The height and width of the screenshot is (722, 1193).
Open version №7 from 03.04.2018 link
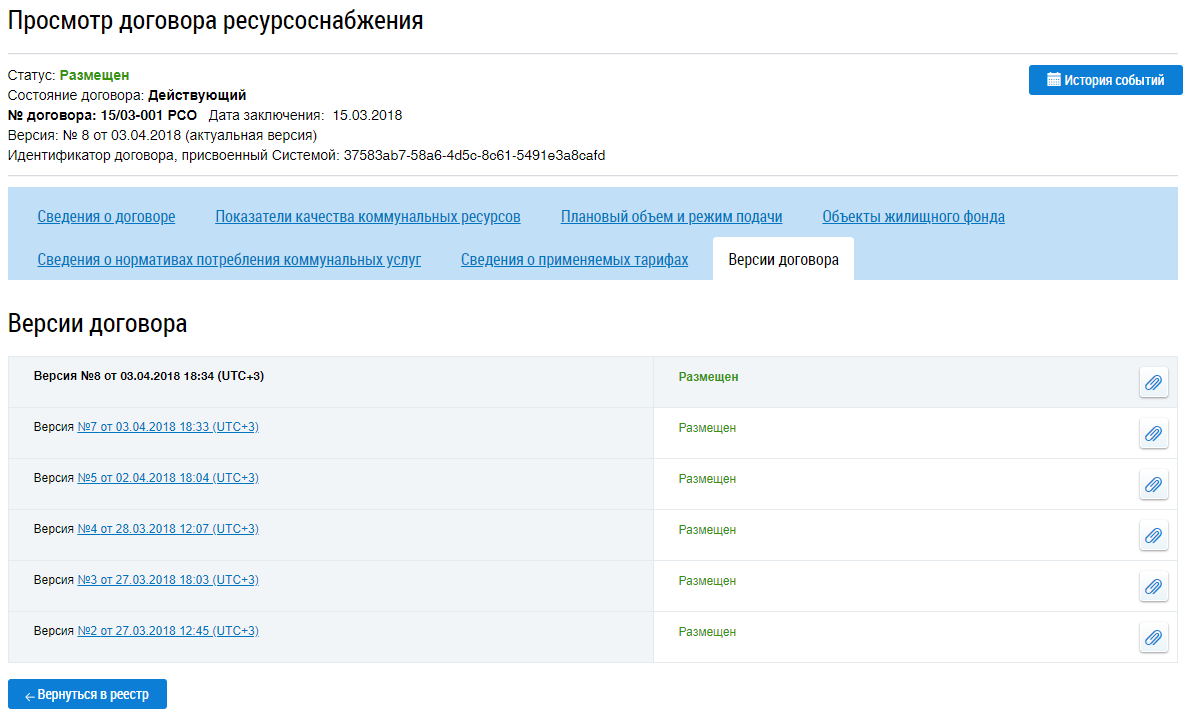point(168,427)
